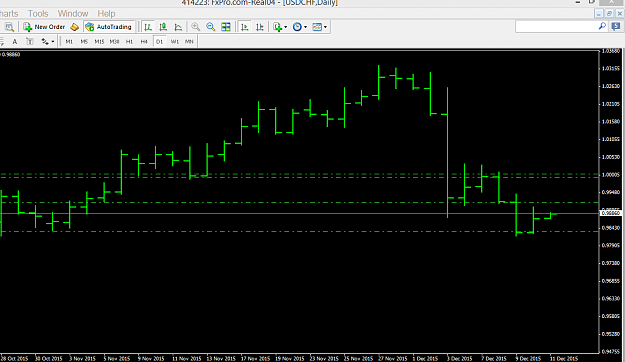
Task: Select the D1 daily timeframe
Action: pyautogui.click(x=159, y=41)
